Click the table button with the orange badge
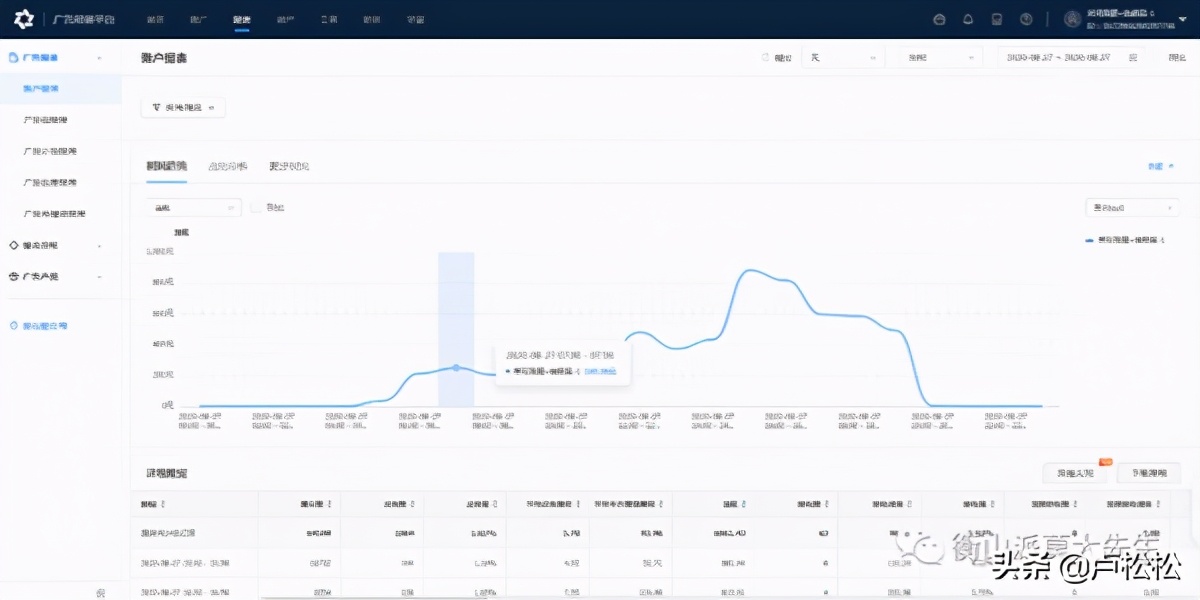The height and width of the screenshot is (600, 1200). [x=1075, y=473]
